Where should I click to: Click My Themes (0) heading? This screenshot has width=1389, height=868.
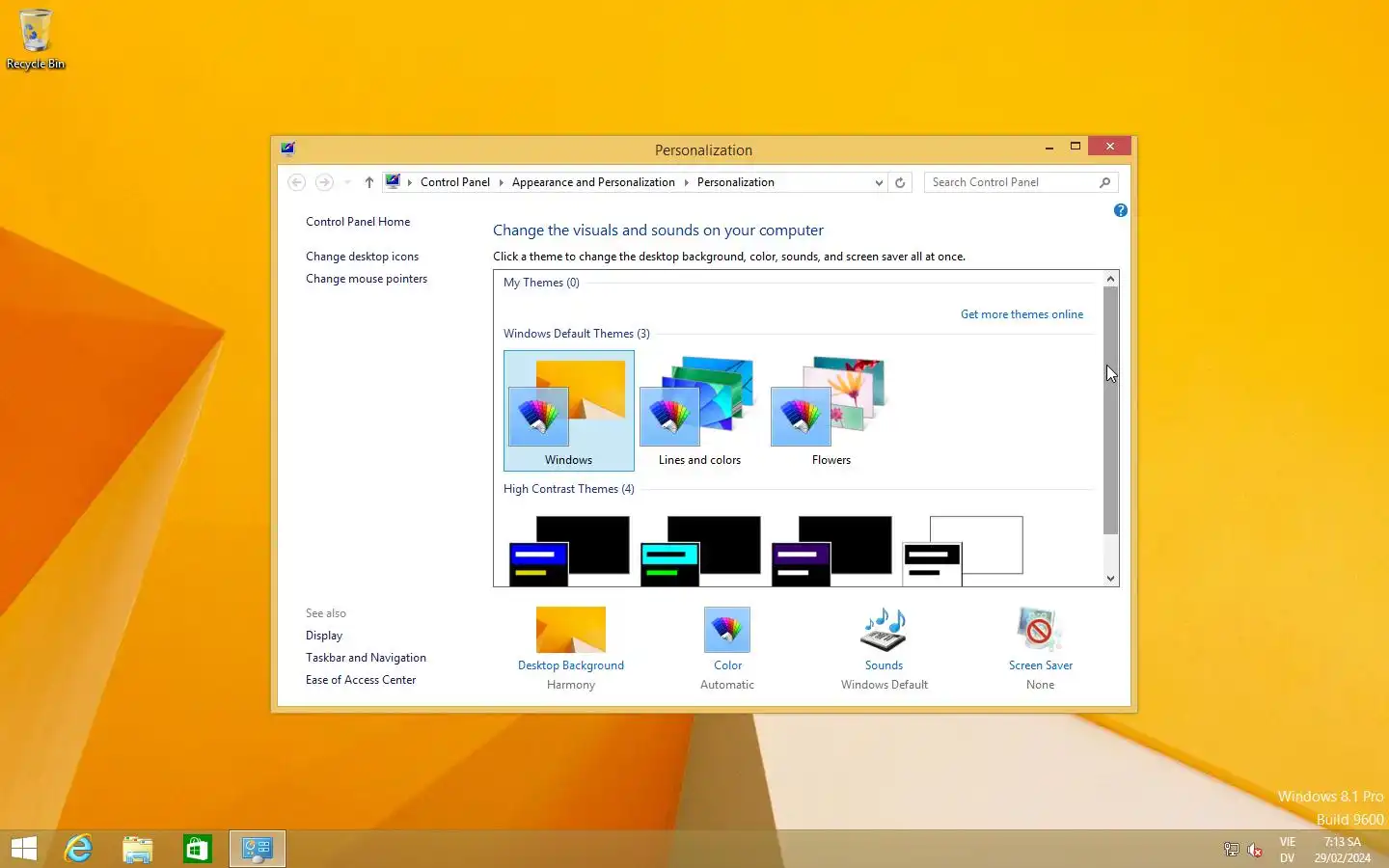(x=541, y=283)
